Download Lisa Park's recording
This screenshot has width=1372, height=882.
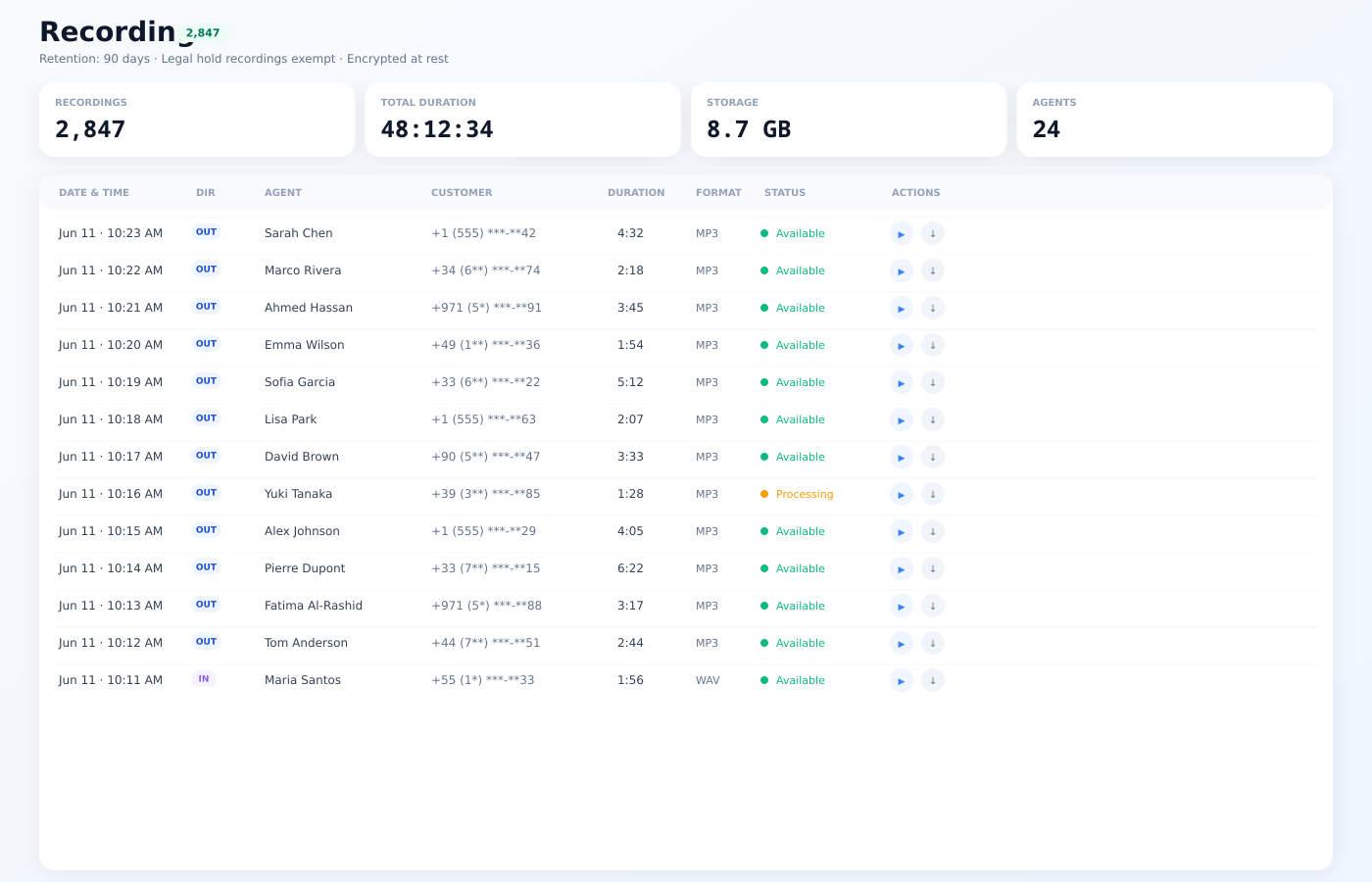[933, 419]
